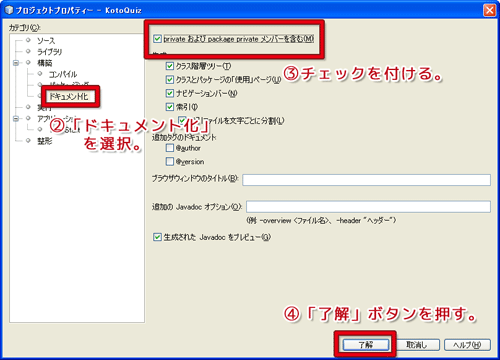Enable the @author tag checkbox

point(170,148)
